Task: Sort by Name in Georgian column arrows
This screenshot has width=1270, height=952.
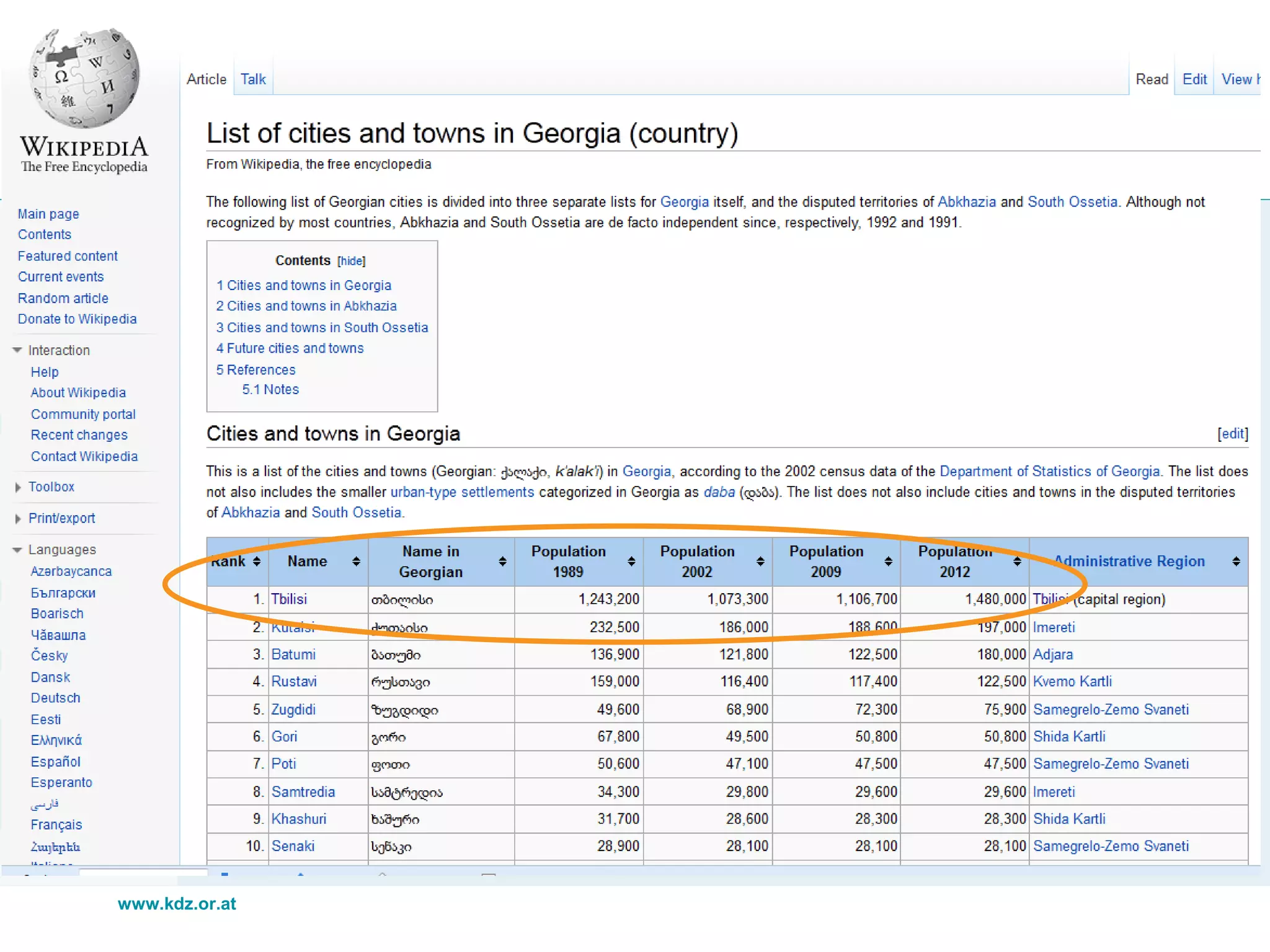Action: (502, 562)
